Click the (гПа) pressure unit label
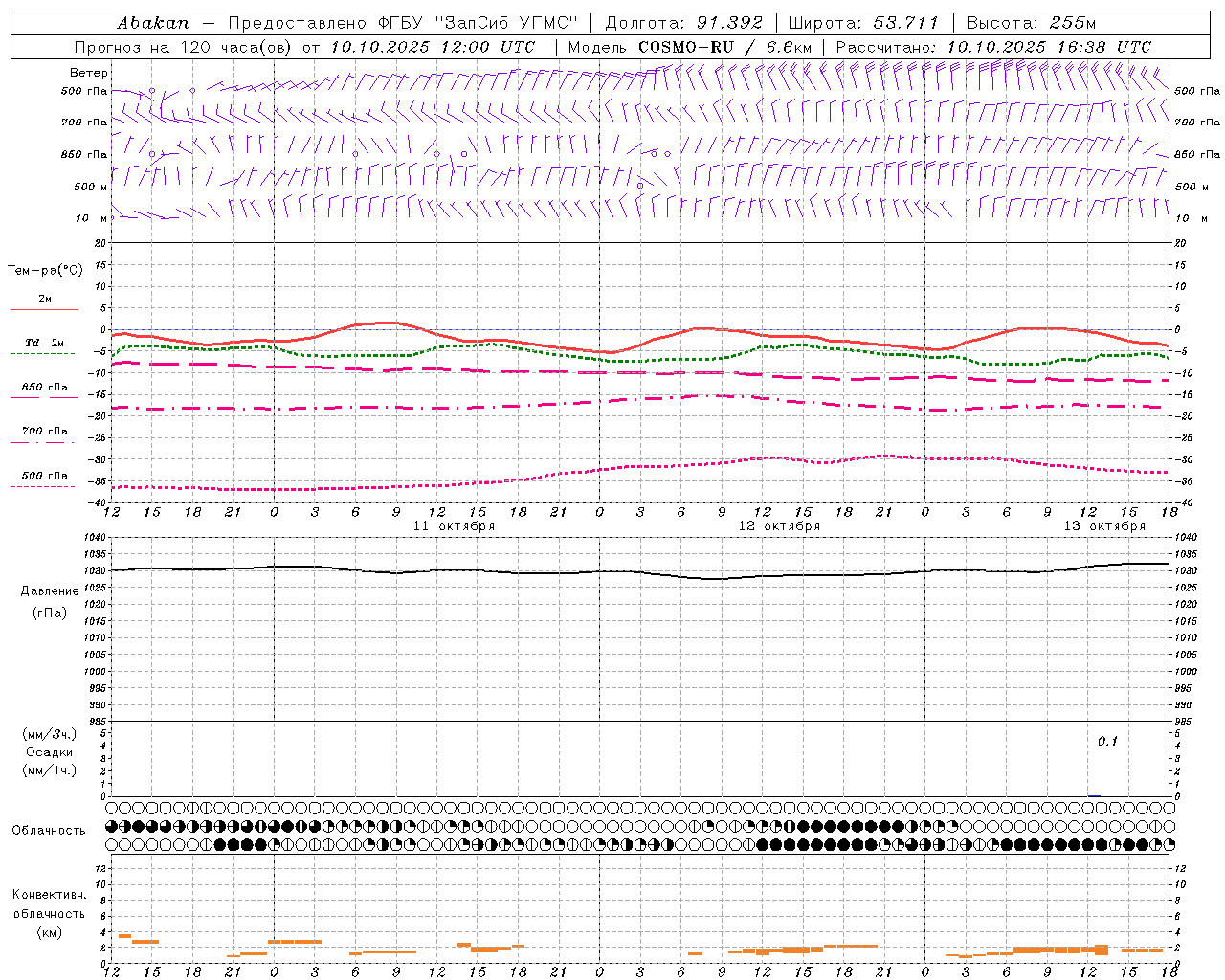Image resolution: width=1225 pixels, height=980 pixels. coord(50,613)
